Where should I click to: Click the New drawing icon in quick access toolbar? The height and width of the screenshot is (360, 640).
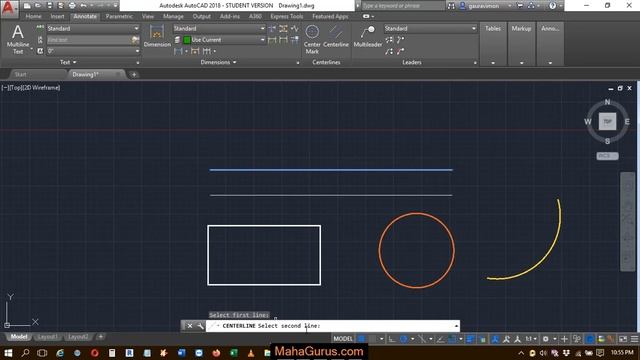pyautogui.click(x=27, y=6)
